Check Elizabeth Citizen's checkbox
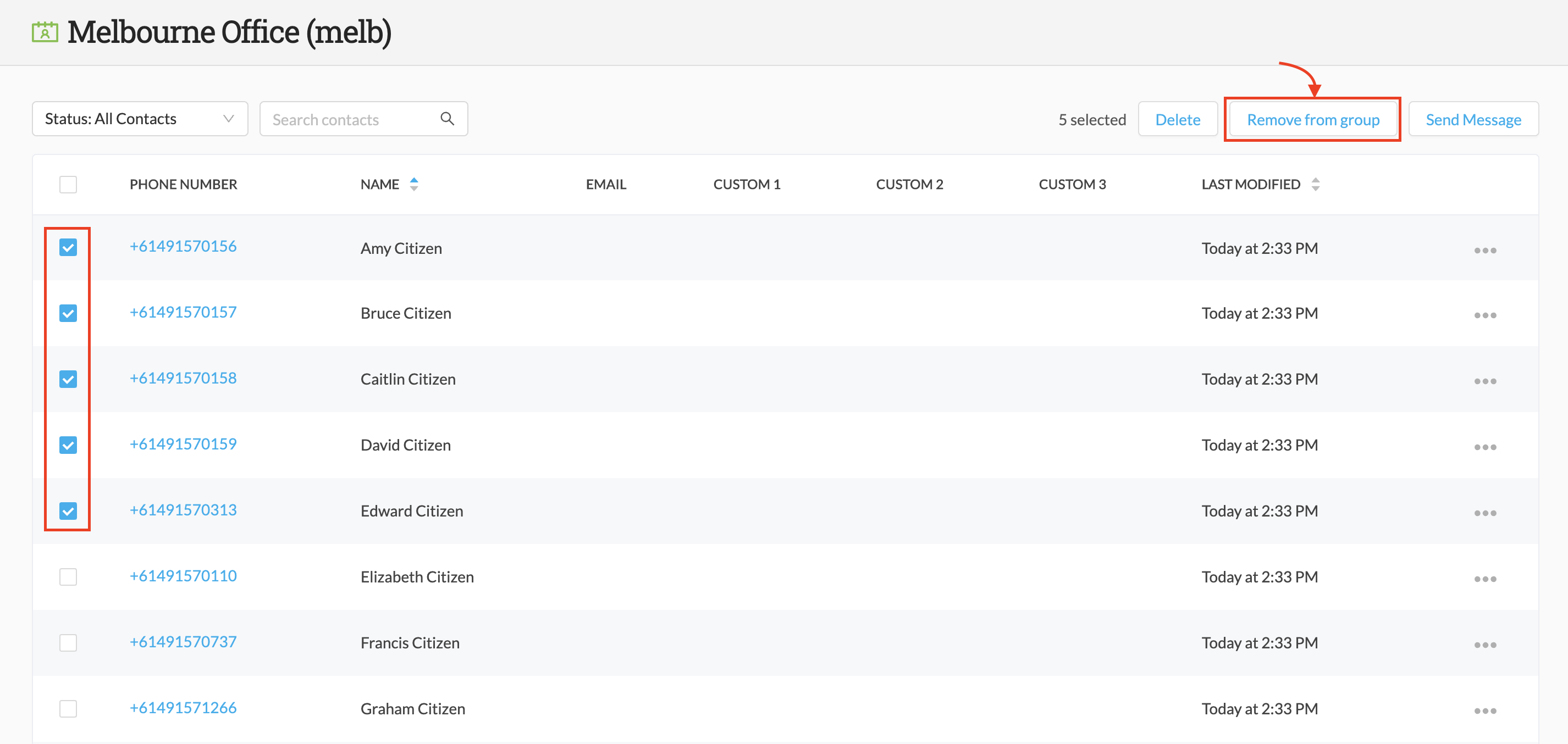 [x=68, y=577]
